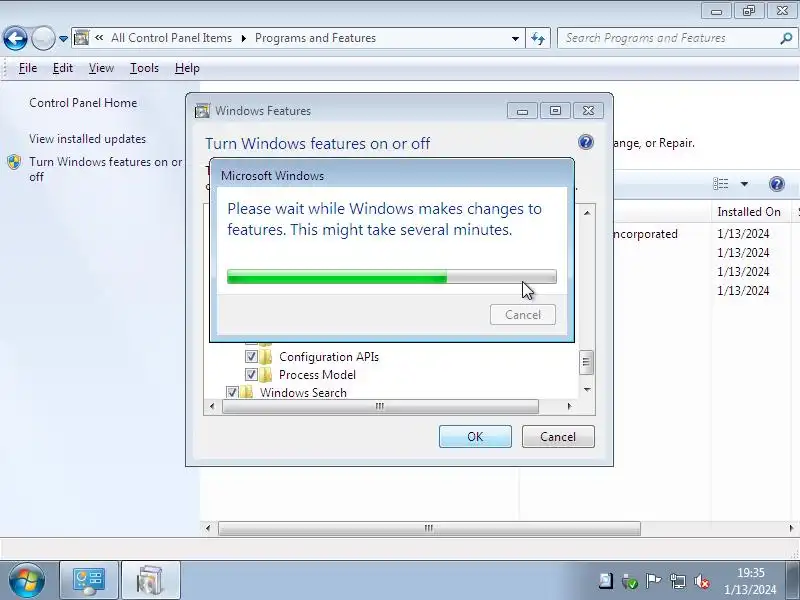Click the change view icon in Programs toolbar

pyautogui.click(x=720, y=184)
